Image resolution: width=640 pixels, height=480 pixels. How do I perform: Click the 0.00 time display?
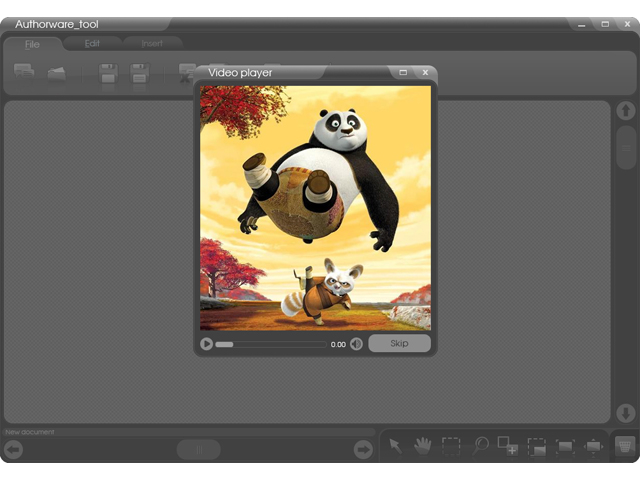pyautogui.click(x=338, y=344)
